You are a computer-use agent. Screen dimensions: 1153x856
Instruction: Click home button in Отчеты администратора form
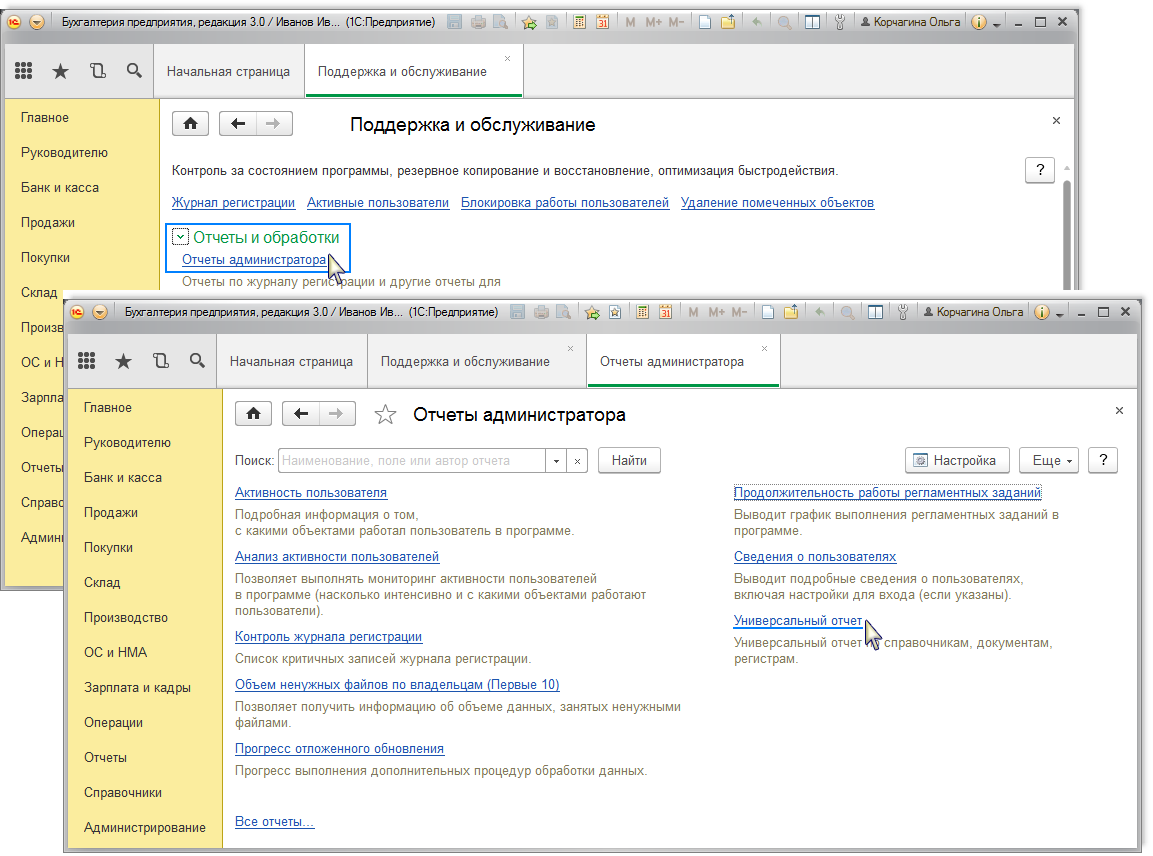[254, 413]
